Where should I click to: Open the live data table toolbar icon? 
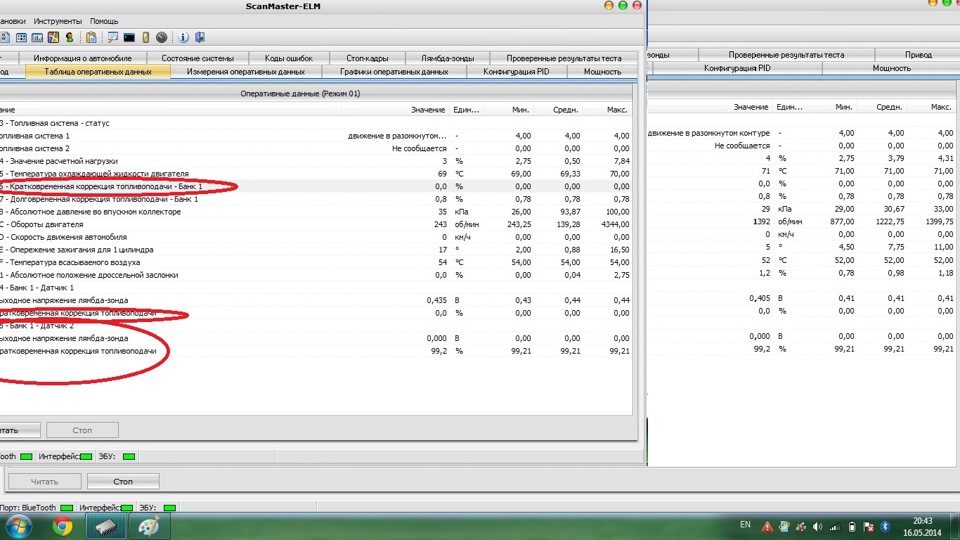tap(21, 37)
